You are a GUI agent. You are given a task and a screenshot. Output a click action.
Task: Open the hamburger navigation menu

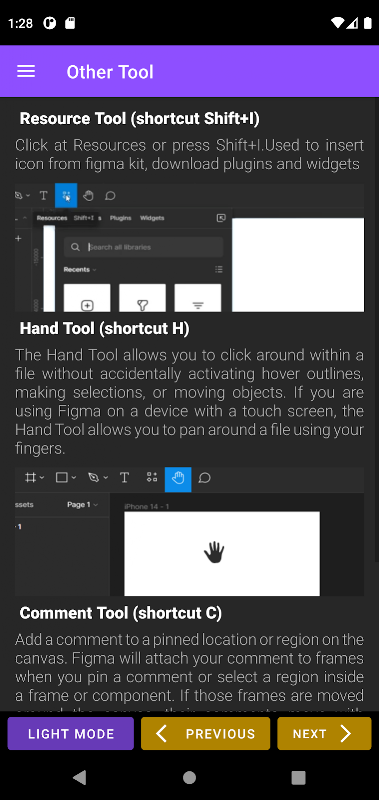(x=26, y=71)
